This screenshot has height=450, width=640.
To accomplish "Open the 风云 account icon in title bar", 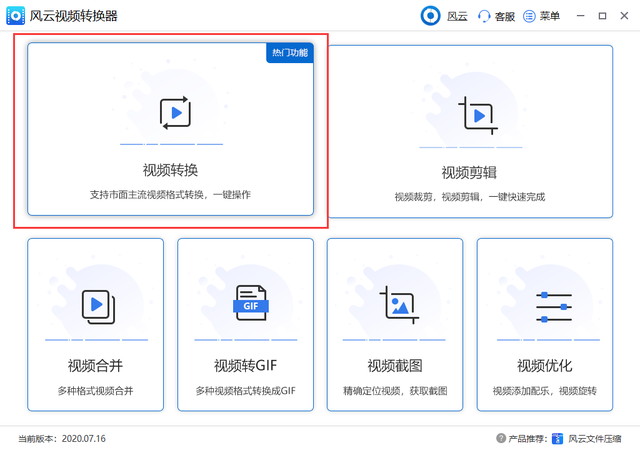I will tap(430, 16).
